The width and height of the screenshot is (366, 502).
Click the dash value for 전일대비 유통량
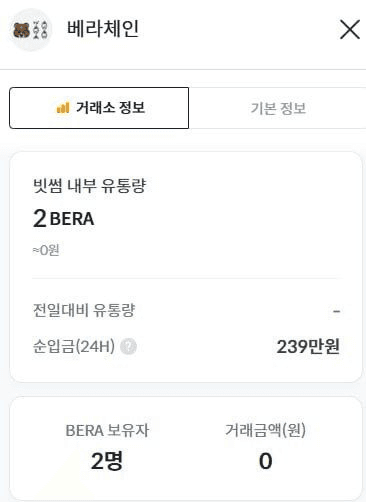coord(336,311)
